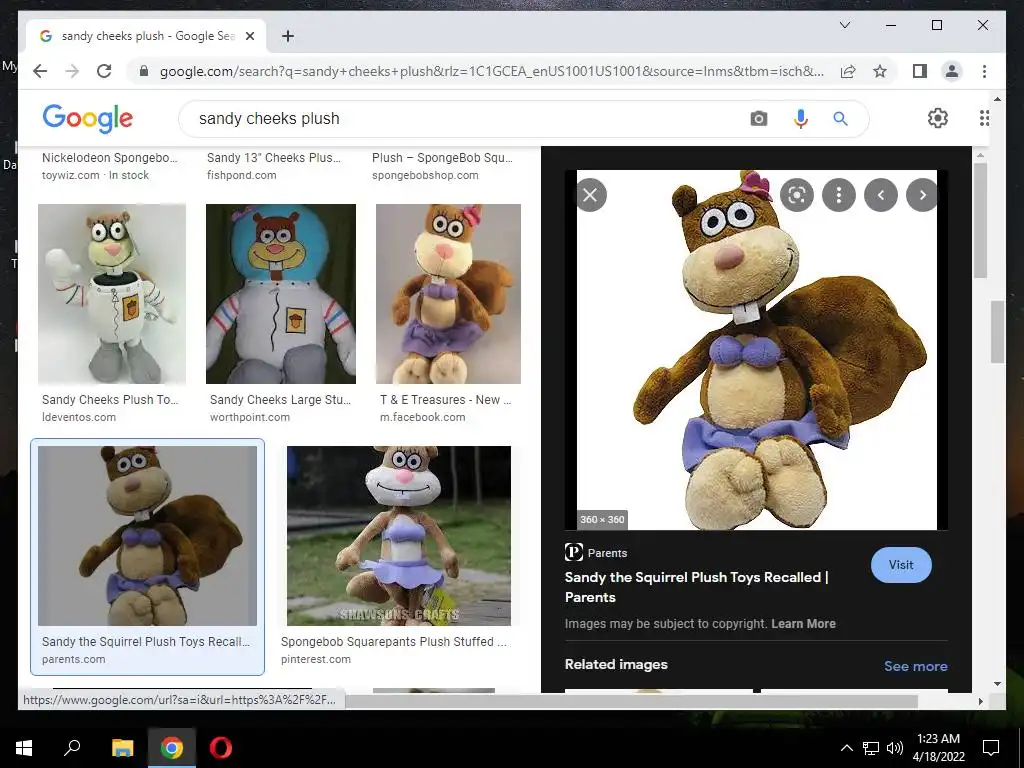
Task: Open the network tray icon
Action: click(871, 748)
